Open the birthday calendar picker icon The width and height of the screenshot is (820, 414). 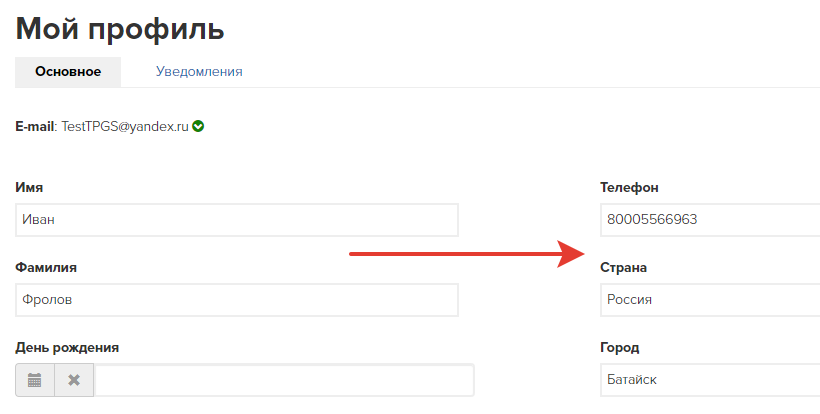click(35, 380)
